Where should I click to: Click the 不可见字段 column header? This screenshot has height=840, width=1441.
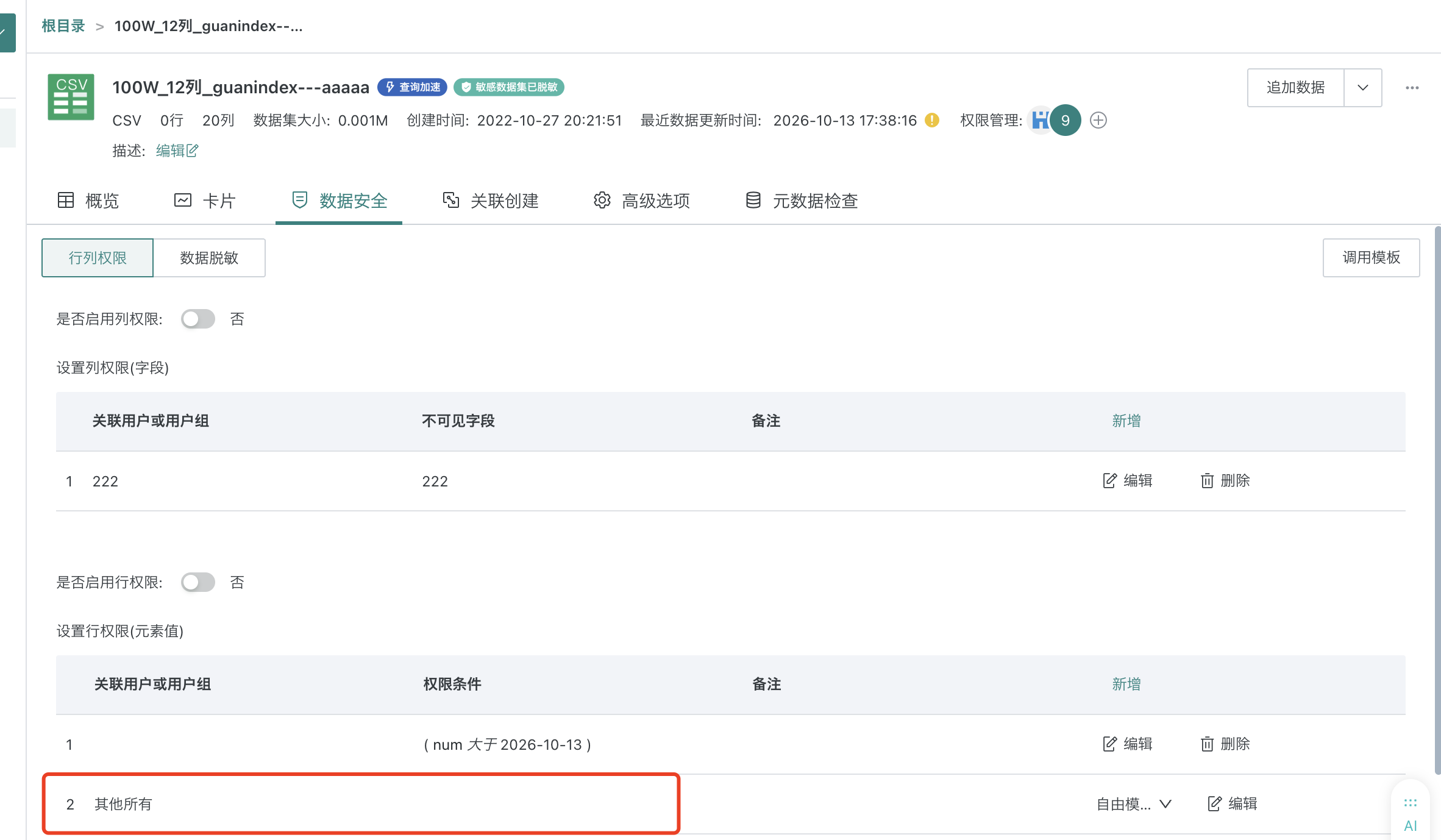(458, 421)
